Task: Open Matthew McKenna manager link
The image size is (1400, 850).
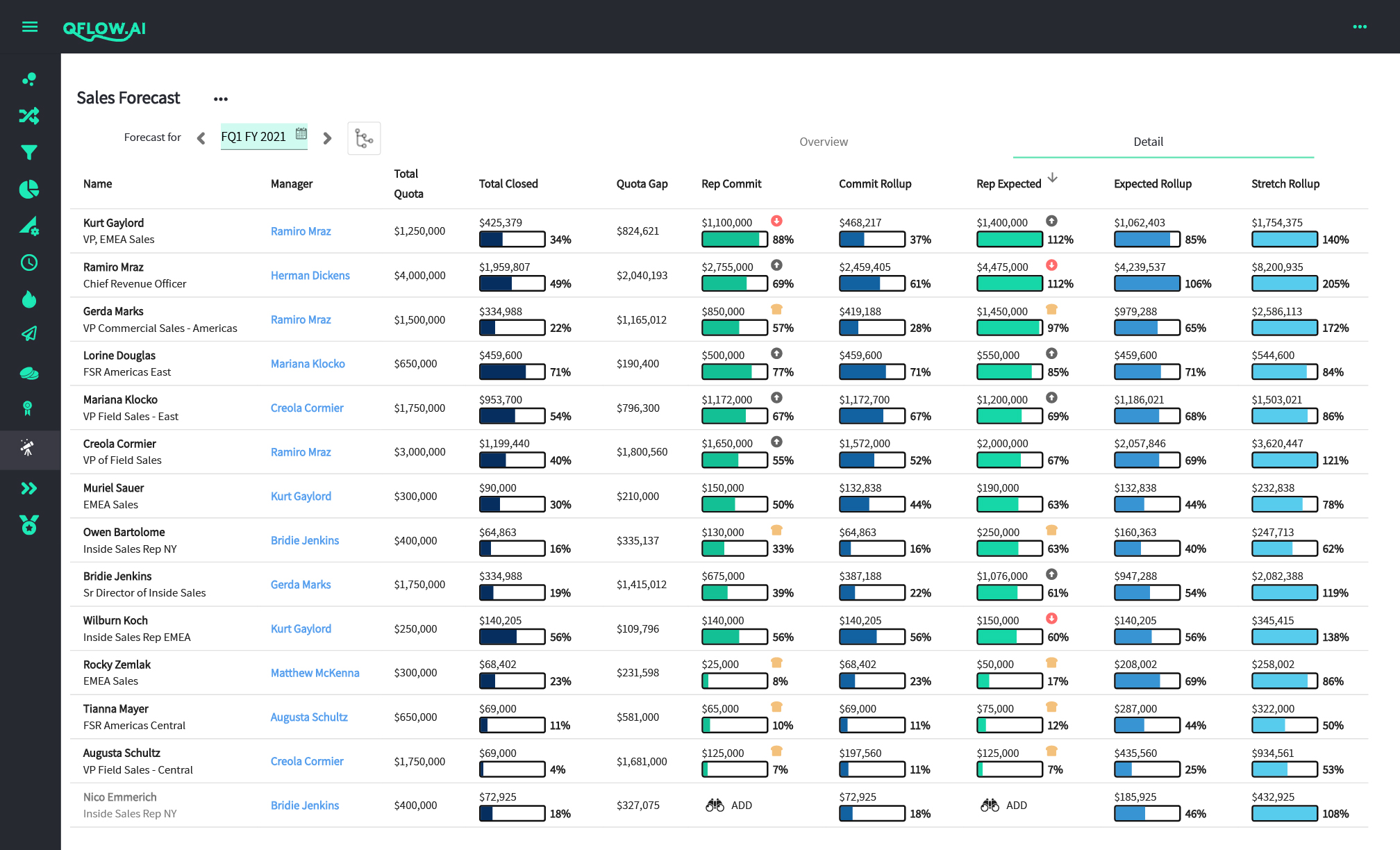Action: 315,673
